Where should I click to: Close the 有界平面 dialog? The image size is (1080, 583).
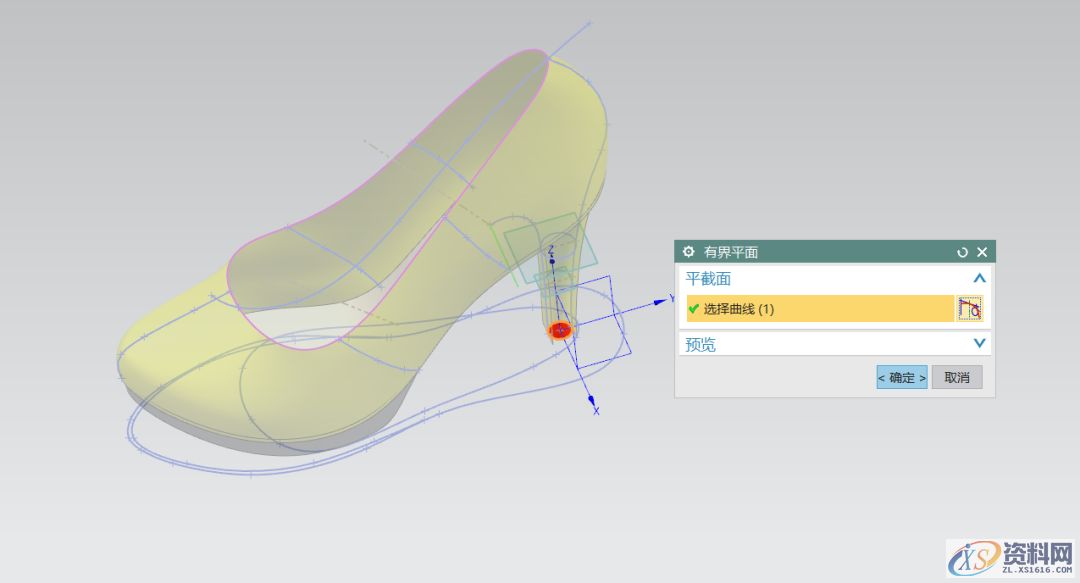(982, 252)
